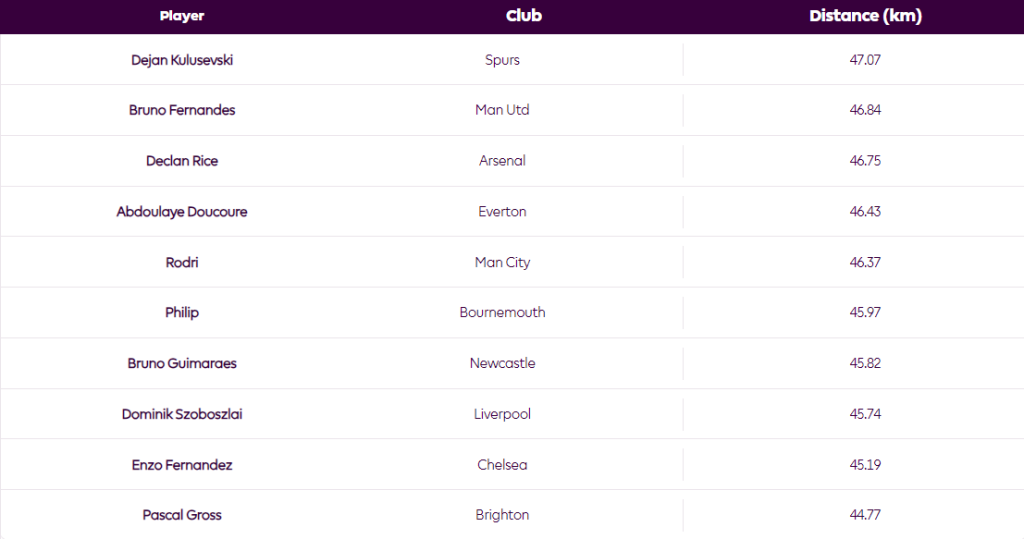Select Bruno Guimaraes player name
1024x539 pixels.
tap(182, 363)
